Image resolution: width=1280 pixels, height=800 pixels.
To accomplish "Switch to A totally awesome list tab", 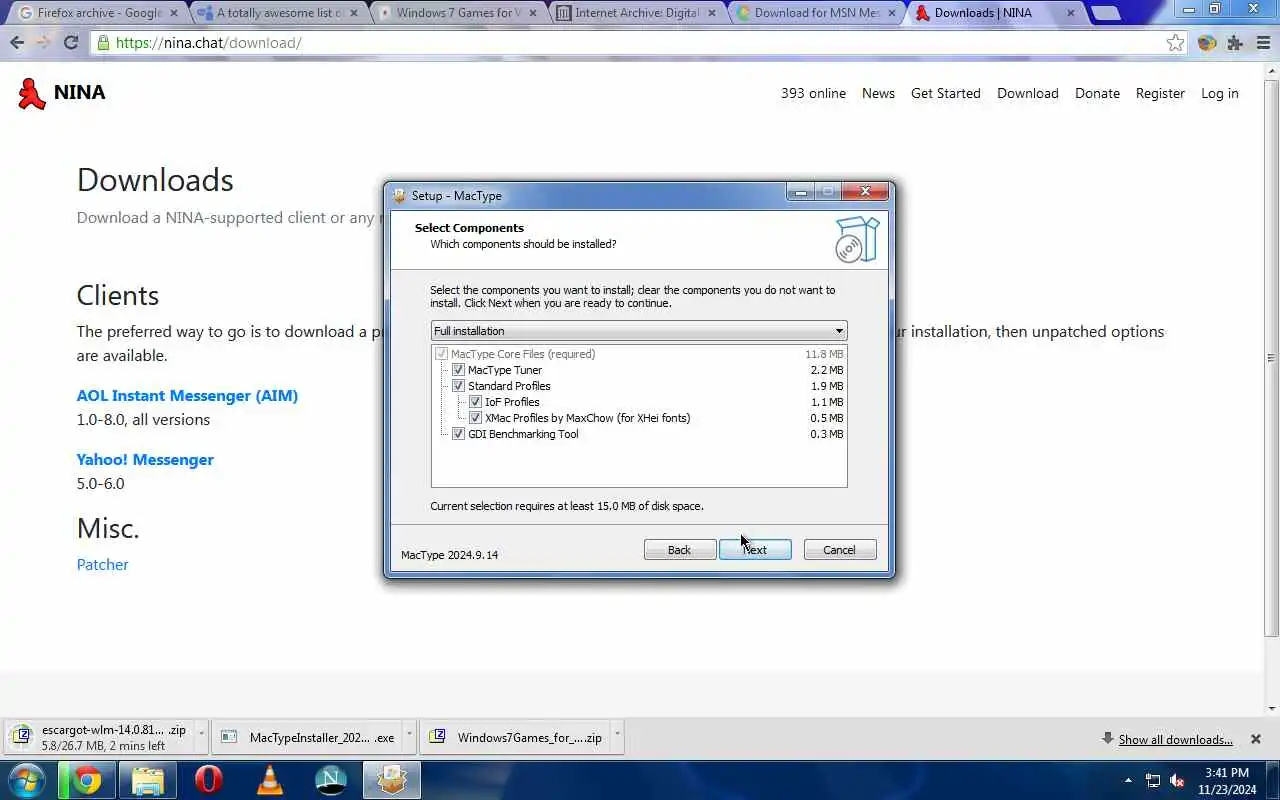I will pyautogui.click(x=278, y=13).
